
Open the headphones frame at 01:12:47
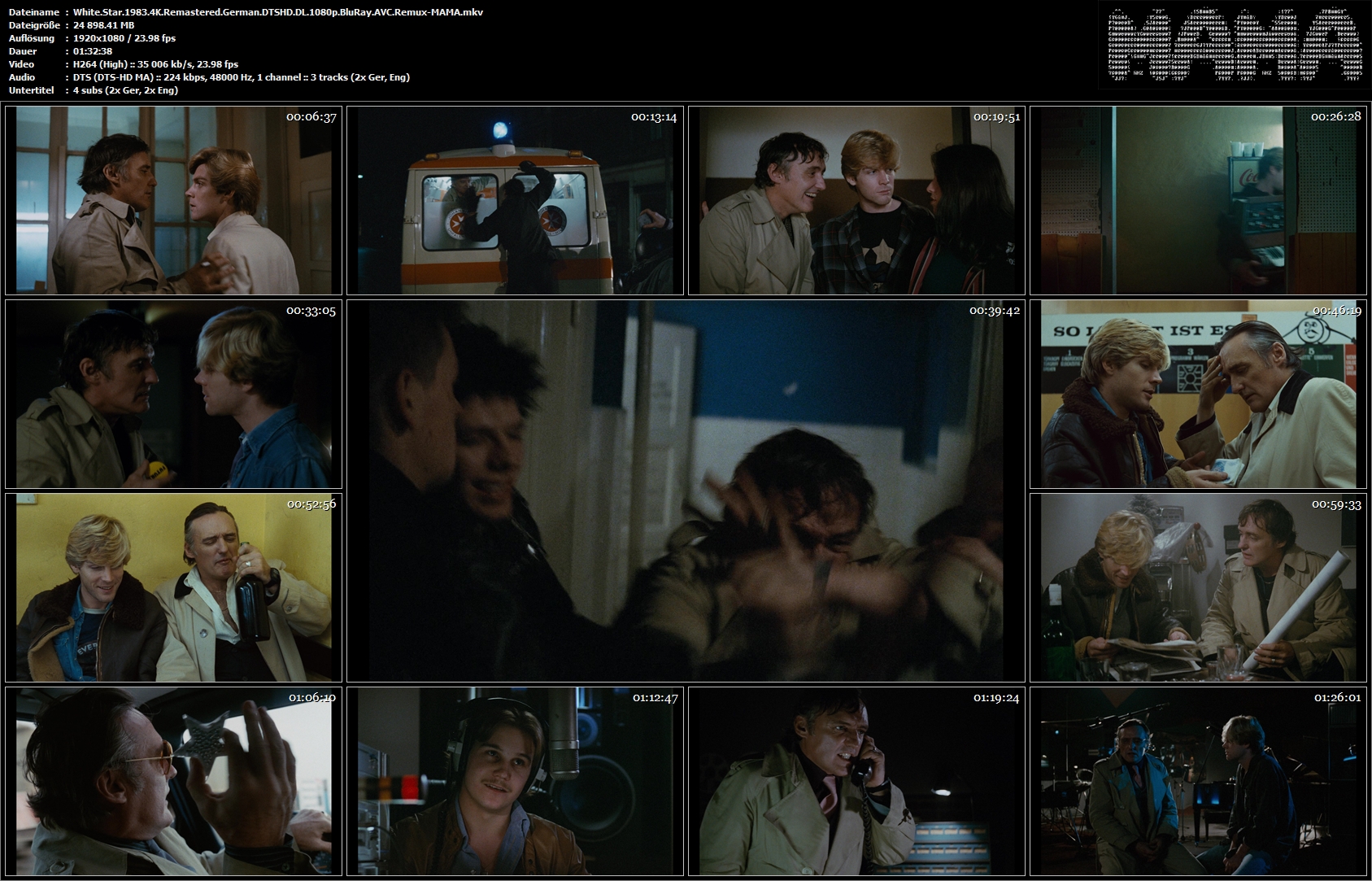(515, 781)
